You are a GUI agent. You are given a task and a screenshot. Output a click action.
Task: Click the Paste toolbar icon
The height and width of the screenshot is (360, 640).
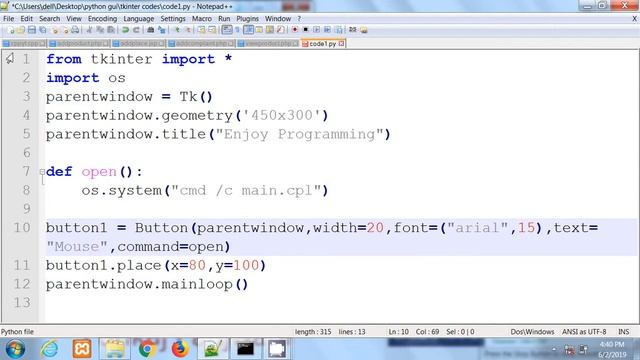pyautogui.click(x=111, y=30)
